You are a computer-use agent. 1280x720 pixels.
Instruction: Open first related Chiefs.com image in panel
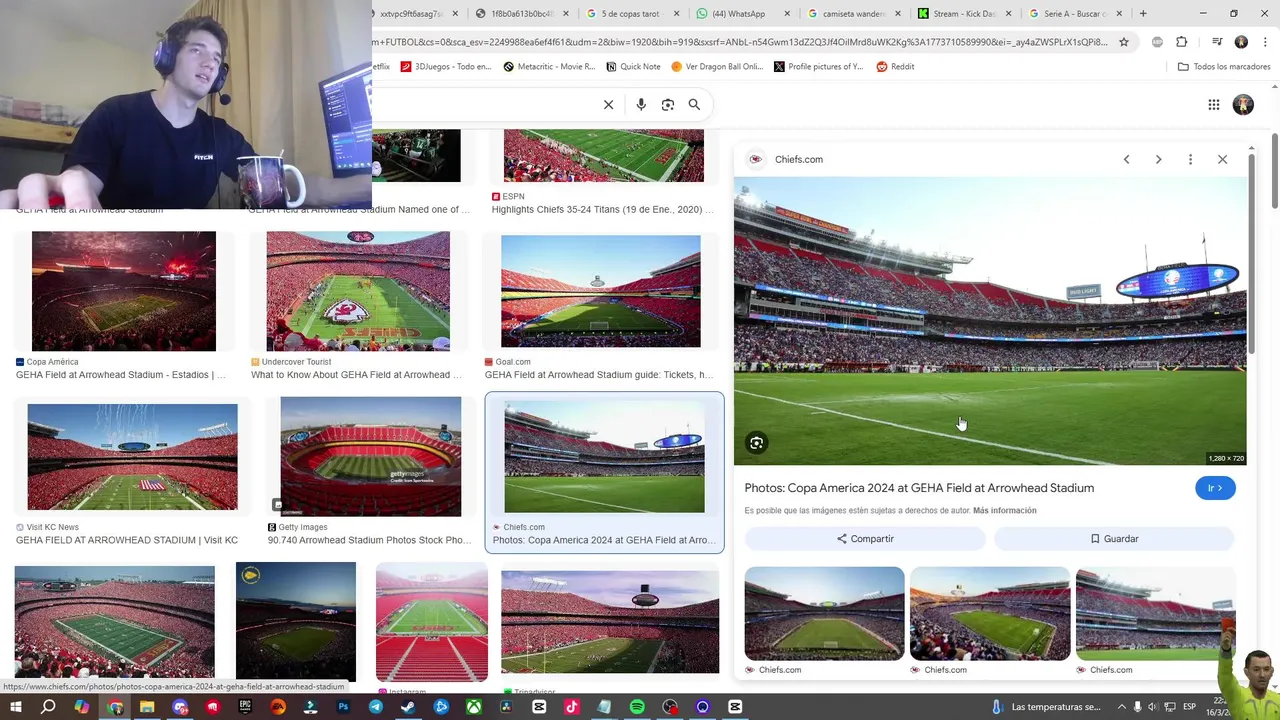[x=824, y=613]
